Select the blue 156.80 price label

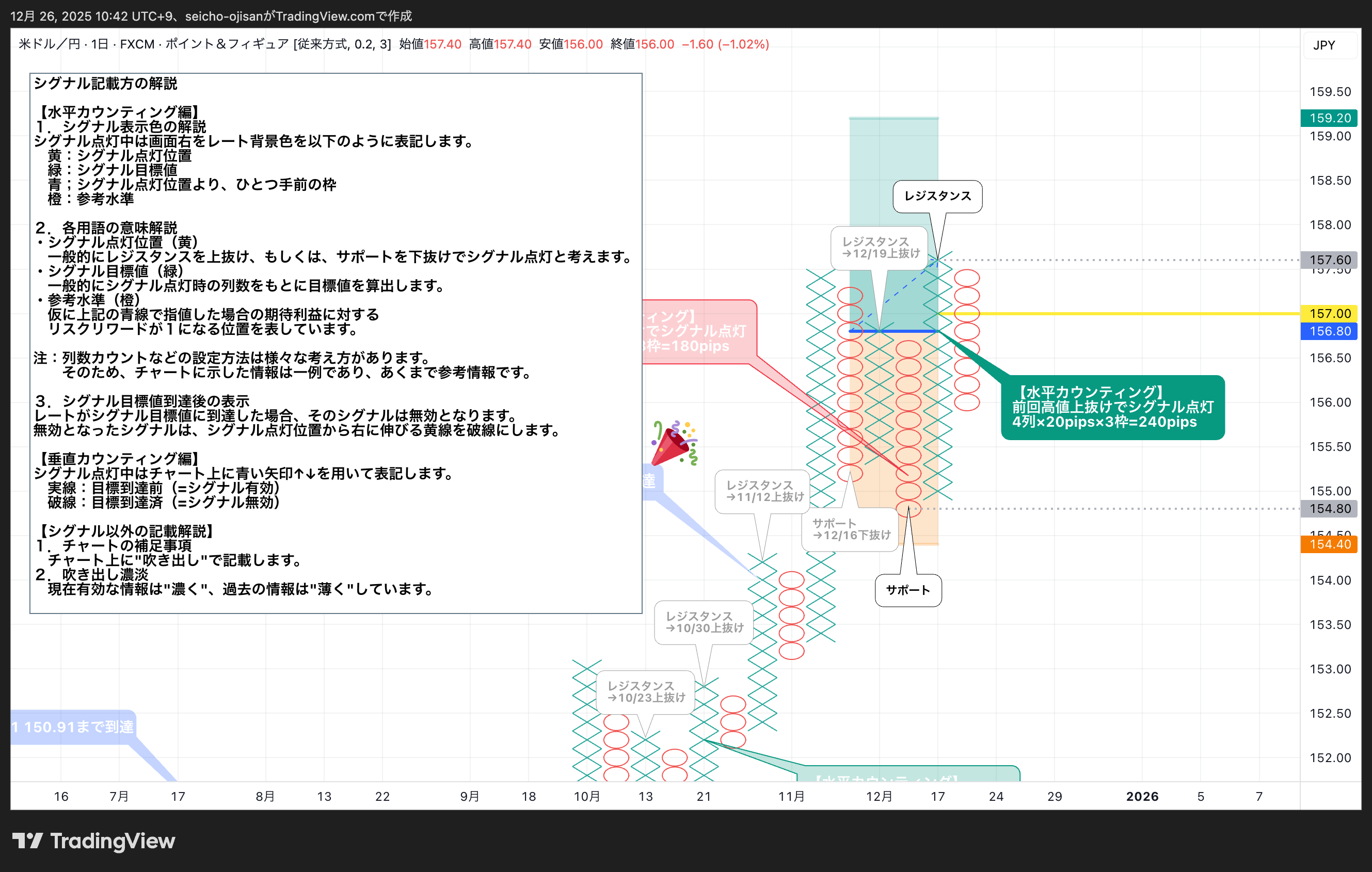click(x=1329, y=331)
